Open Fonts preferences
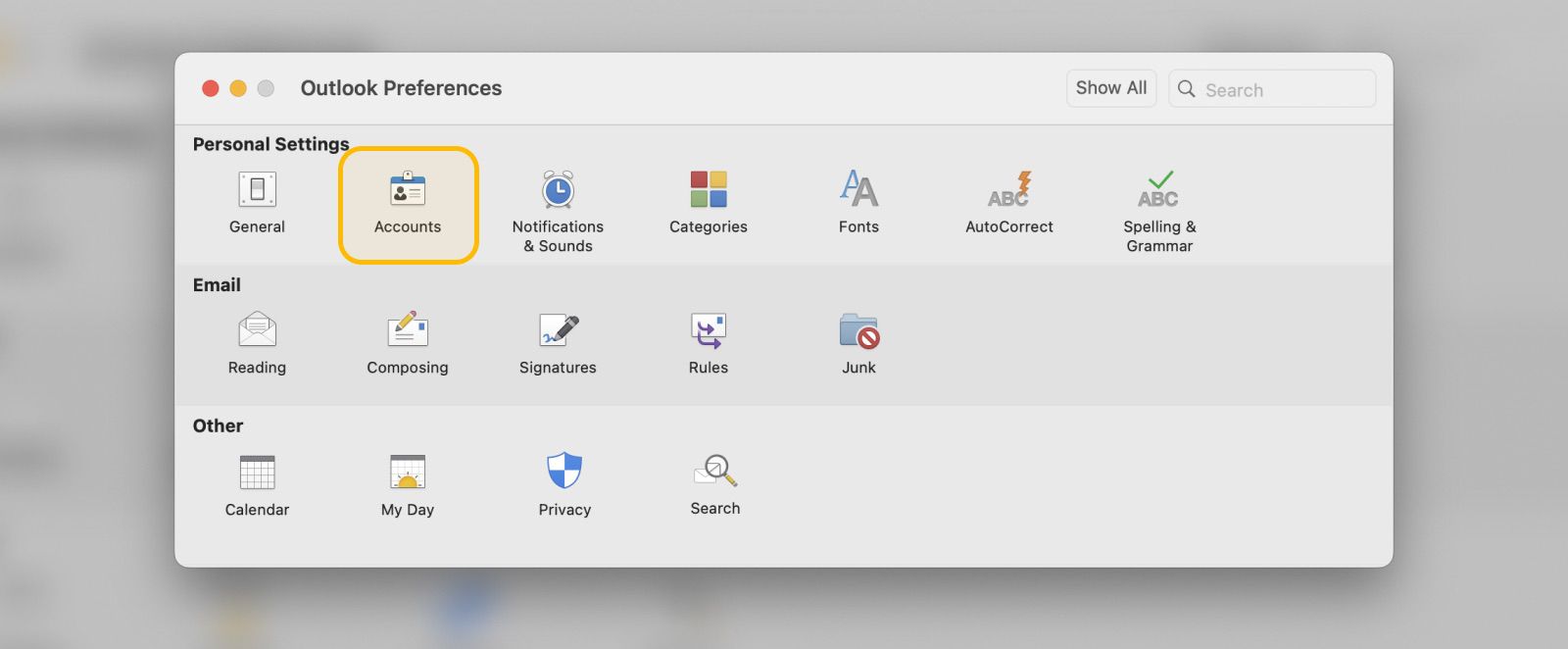Image resolution: width=1568 pixels, height=649 pixels. (858, 203)
